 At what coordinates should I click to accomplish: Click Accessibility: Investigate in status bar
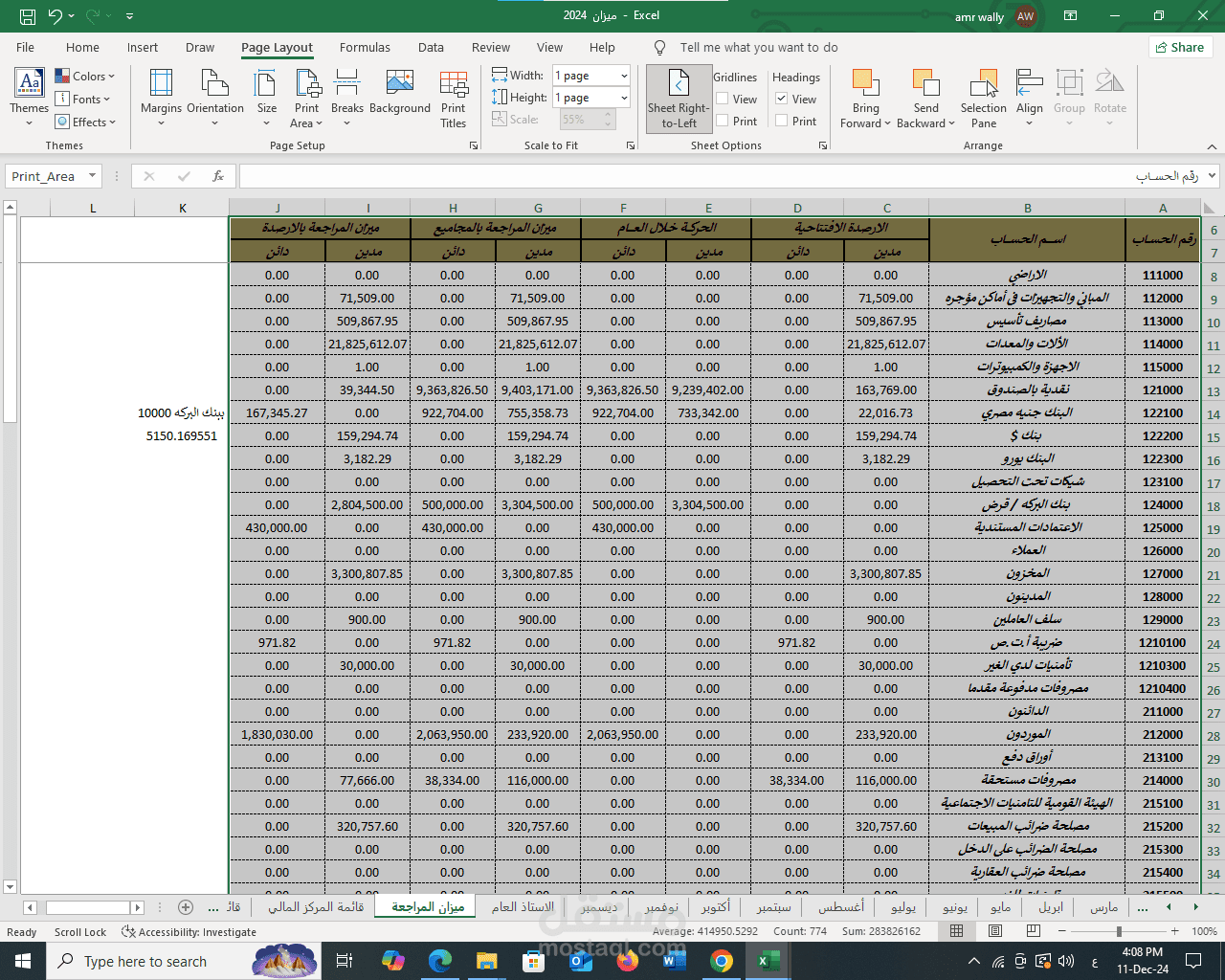(189, 932)
